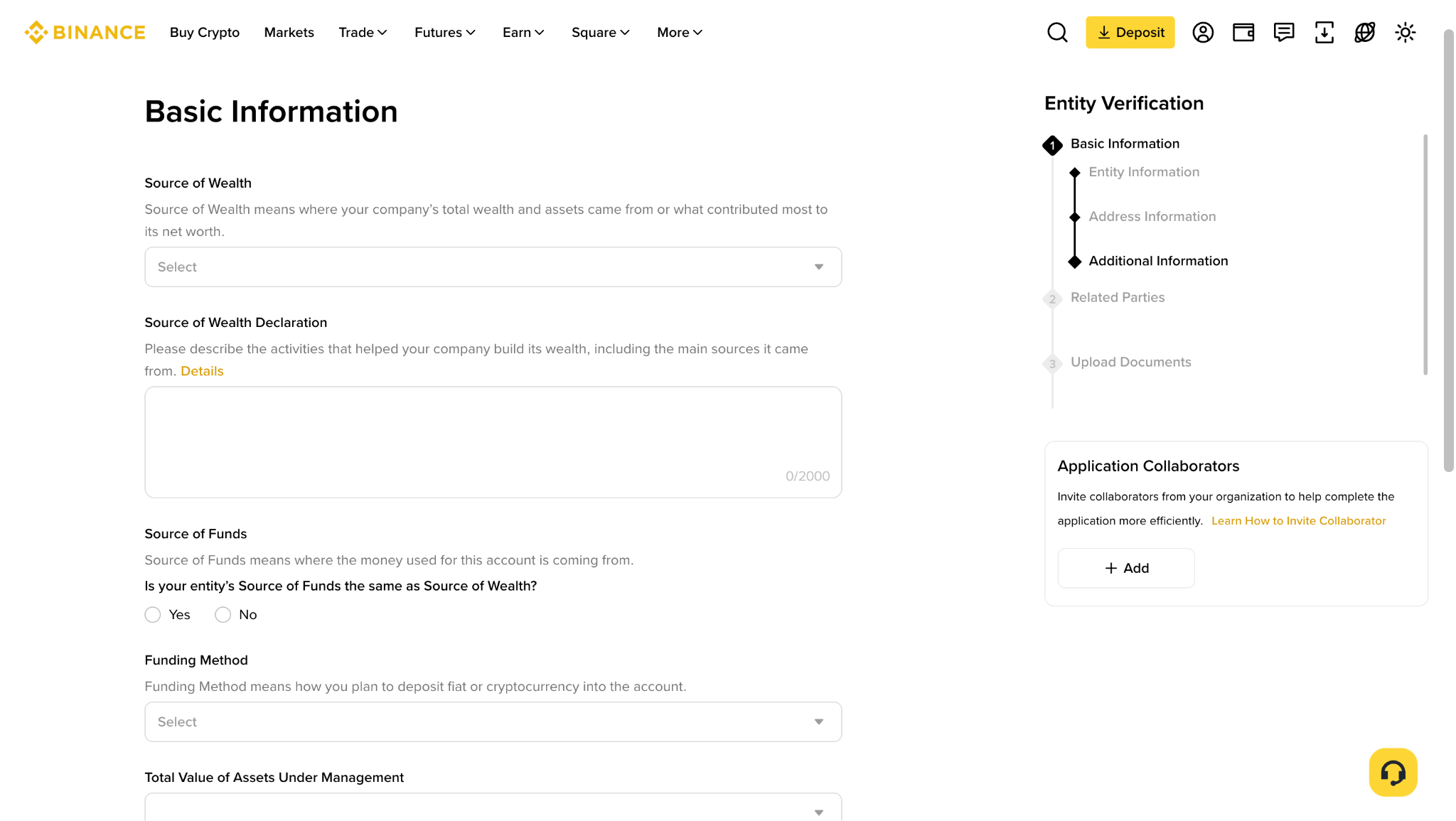Open the Markets menu item
This screenshot has width=1456, height=821.
[x=289, y=33]
